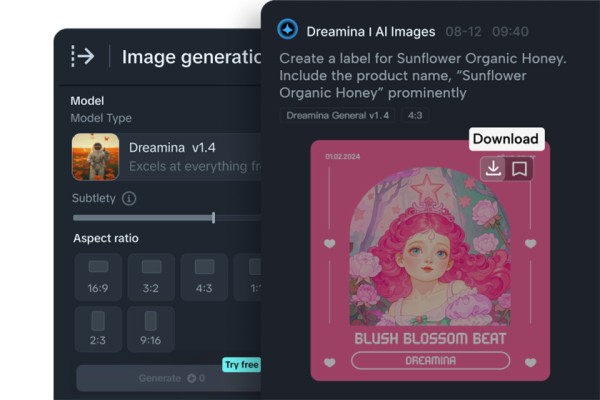600x400 pixels.
Task: Choose the 3:2 aspect ratio
Action: point(151,277)
